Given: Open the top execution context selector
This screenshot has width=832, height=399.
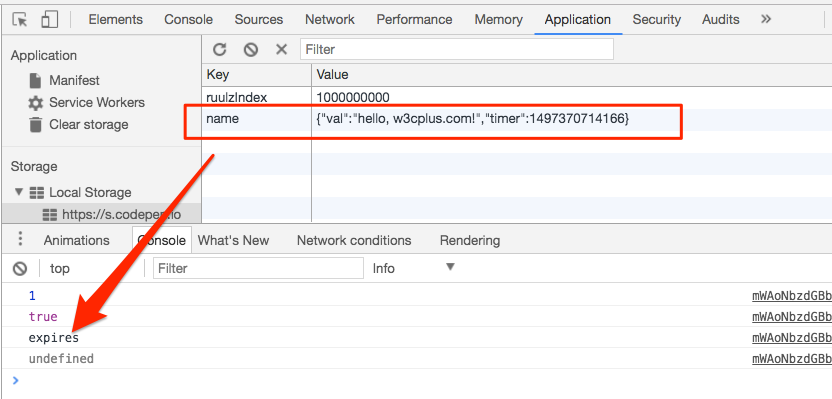Looking at the screenshot, I should click(59, 268).
